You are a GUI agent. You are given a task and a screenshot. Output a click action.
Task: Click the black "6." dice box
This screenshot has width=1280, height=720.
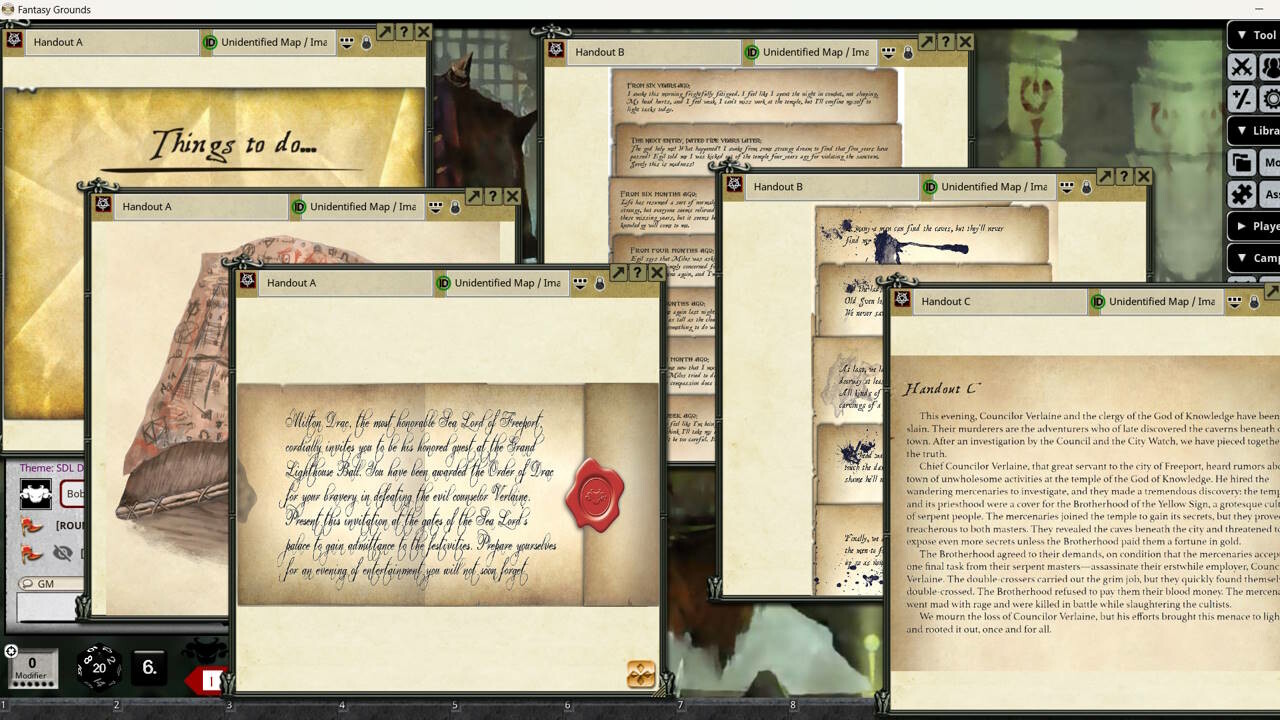[150, 667]
